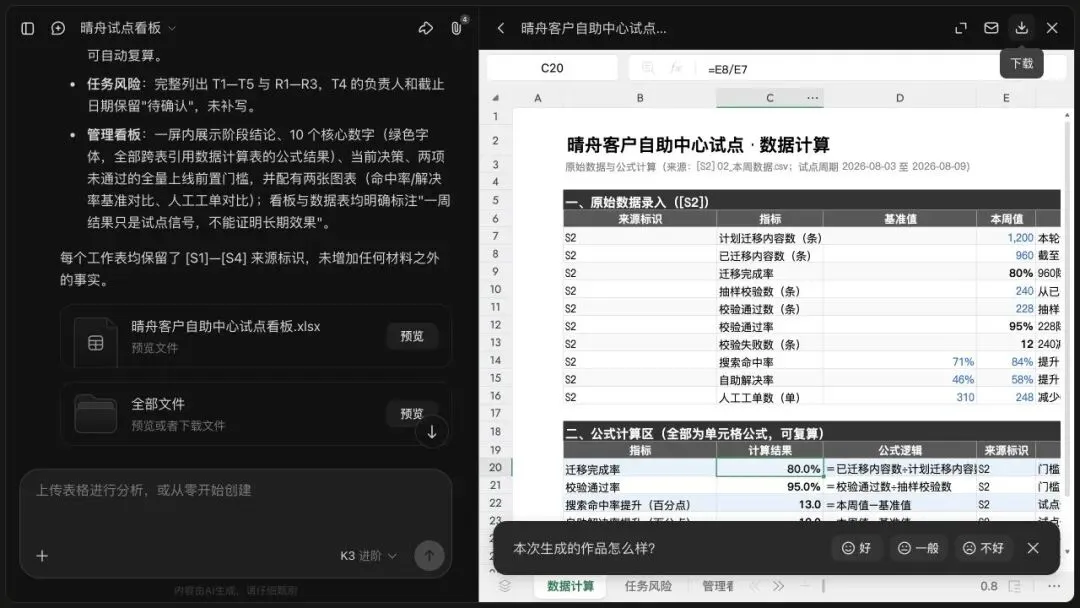Screen dimensions: 1080x608
Task: Open the sheet list layers icon
Action: 505,586
